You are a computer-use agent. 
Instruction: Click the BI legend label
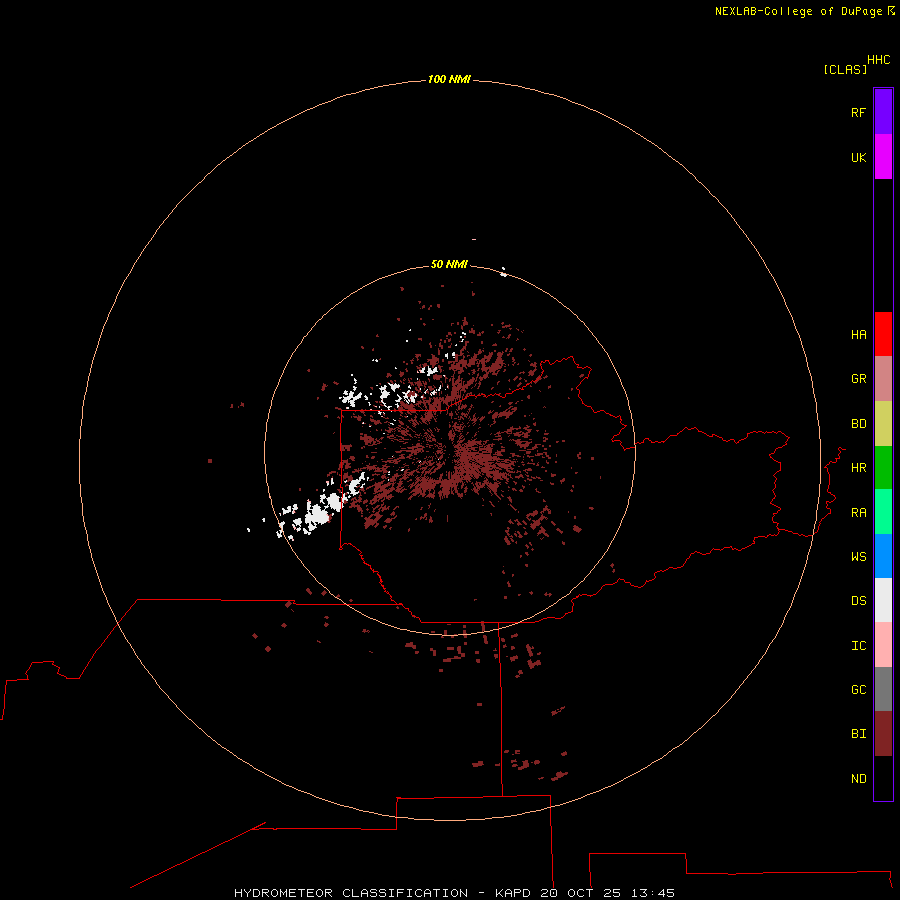(858, 734)
